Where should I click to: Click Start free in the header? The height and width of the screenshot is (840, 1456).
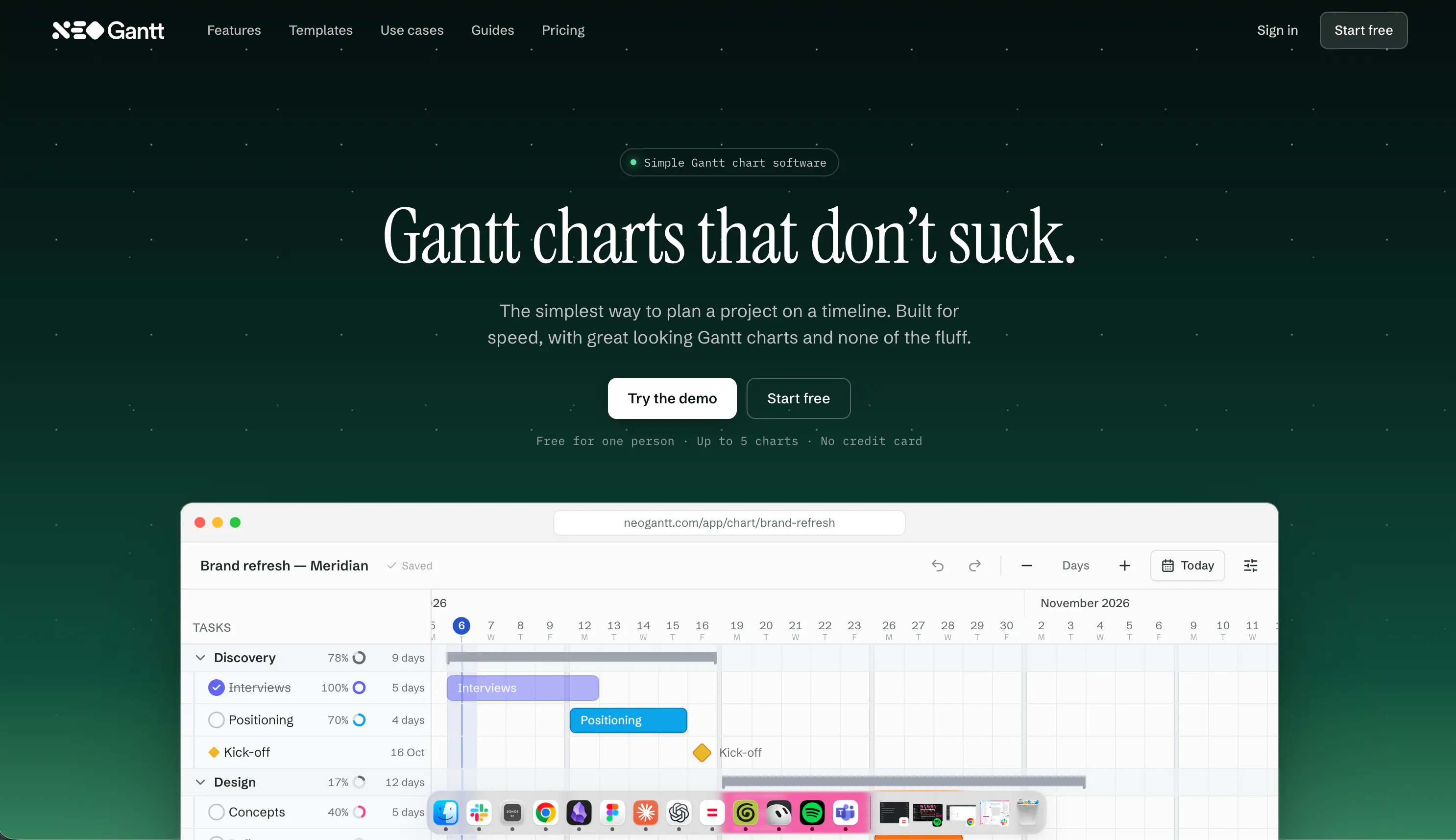1363,30
